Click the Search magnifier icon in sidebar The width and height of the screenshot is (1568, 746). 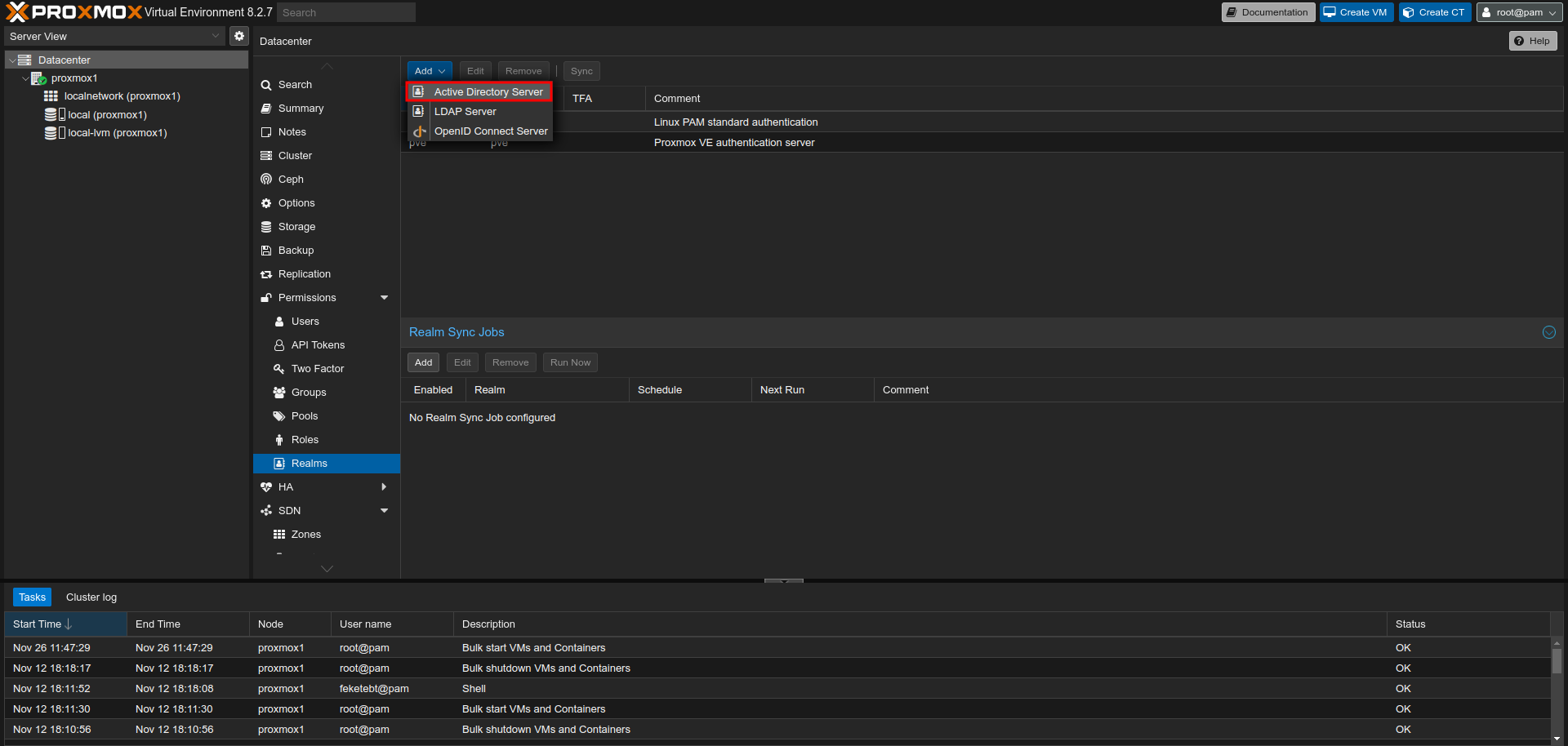pyautogui.click(x=266, y=85)
